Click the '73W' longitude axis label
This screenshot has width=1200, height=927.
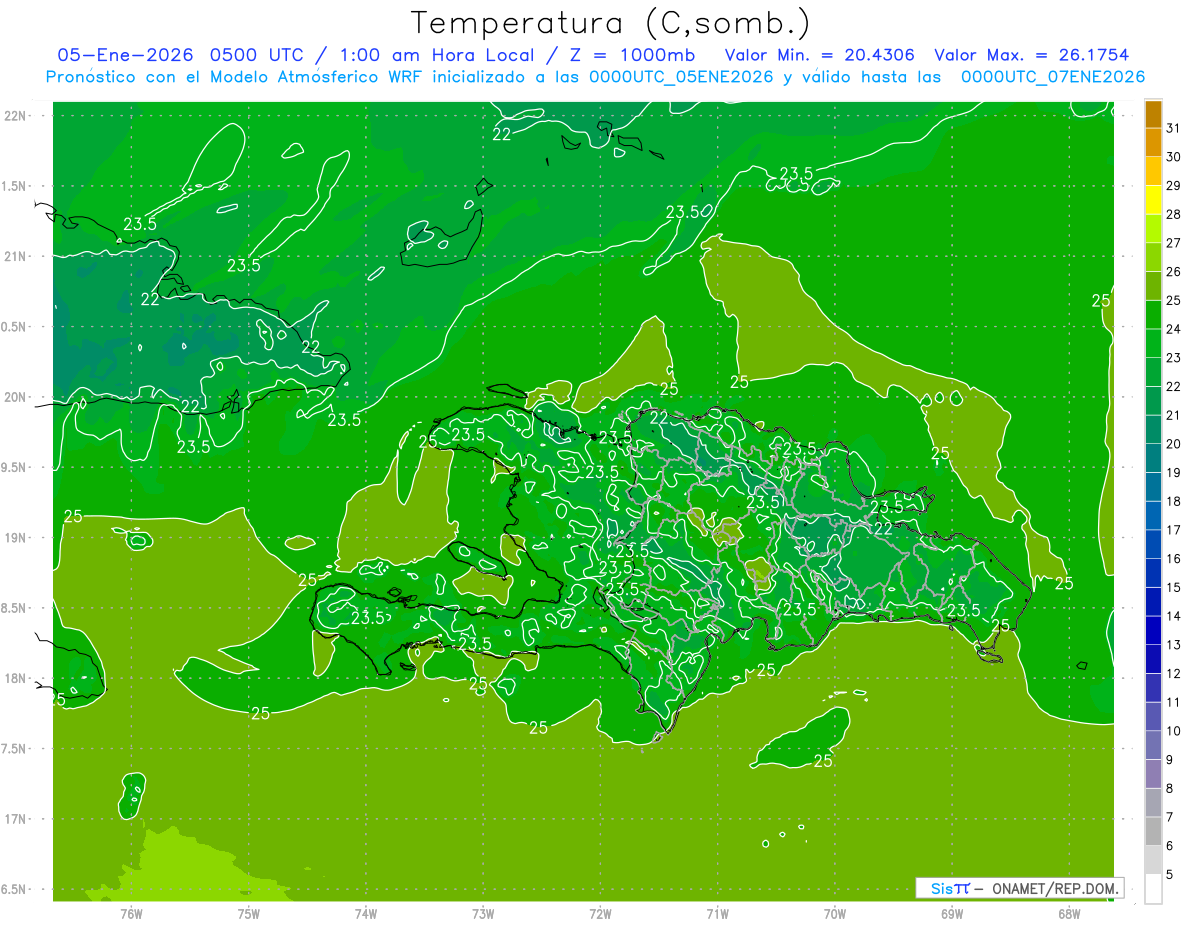click(x=483, y=913)
